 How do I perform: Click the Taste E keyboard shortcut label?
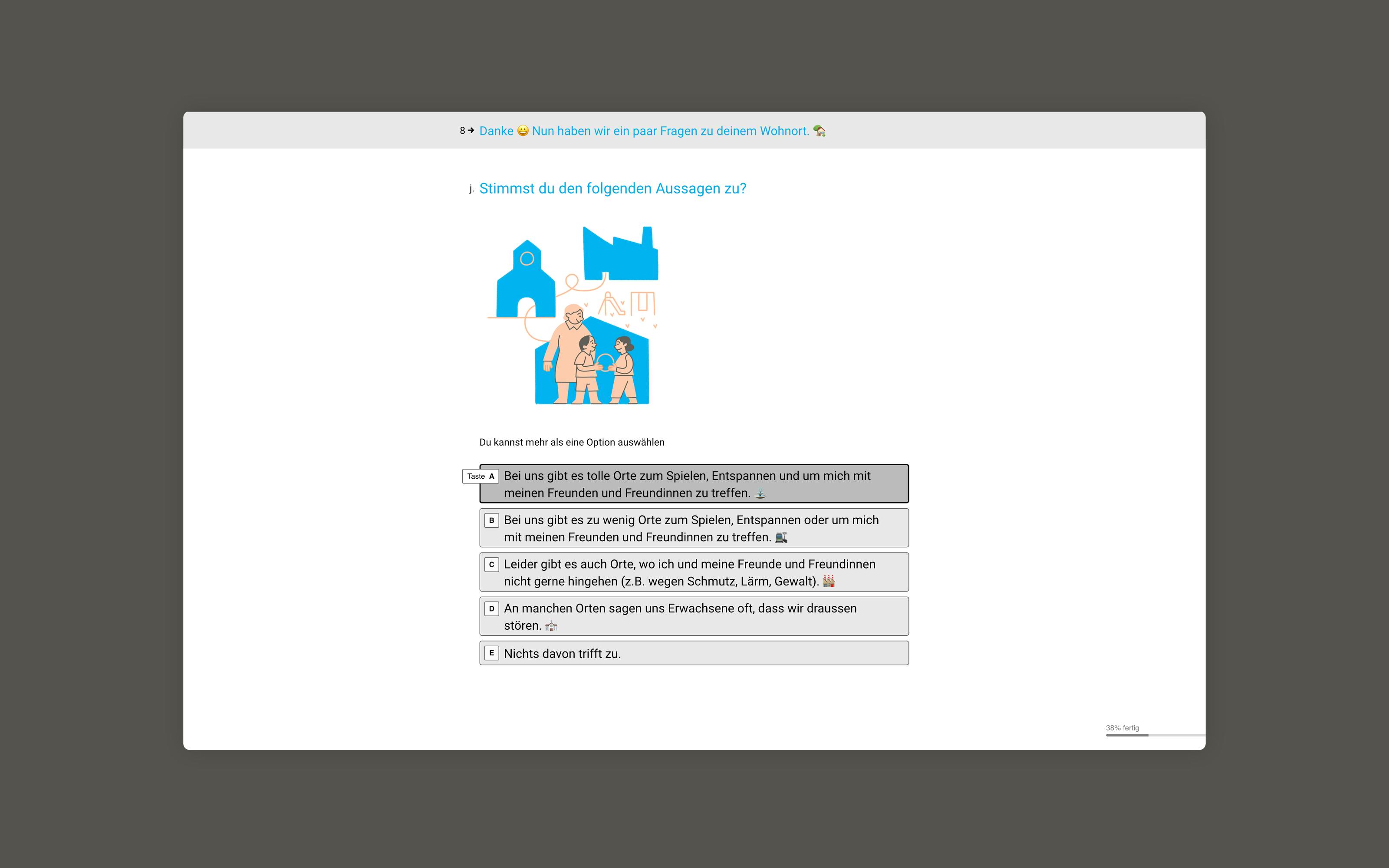[491, 654]
